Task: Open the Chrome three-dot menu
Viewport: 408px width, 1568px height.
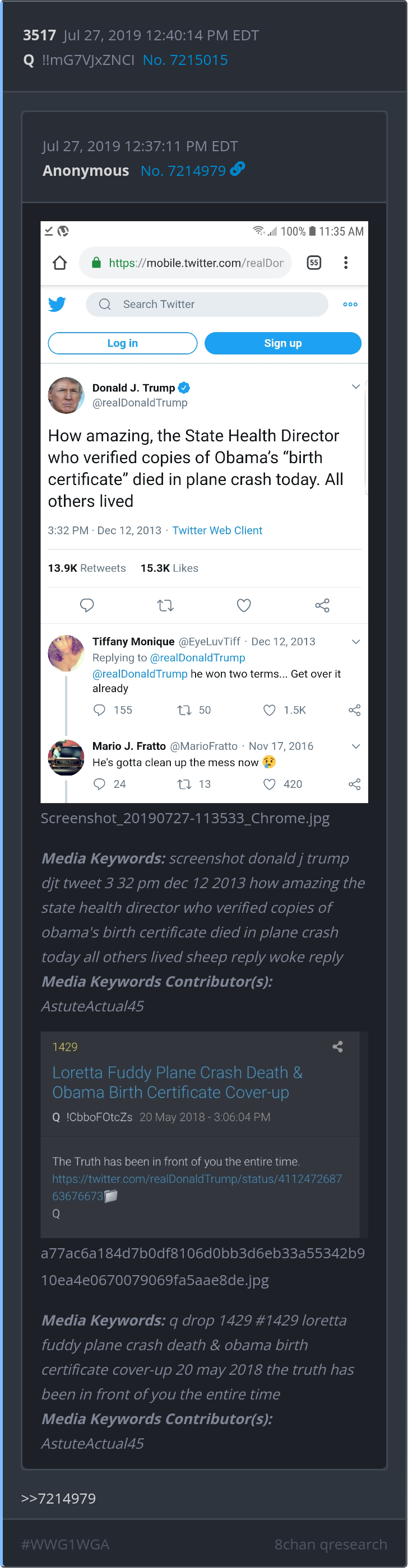Action: (x=346, y=263)
